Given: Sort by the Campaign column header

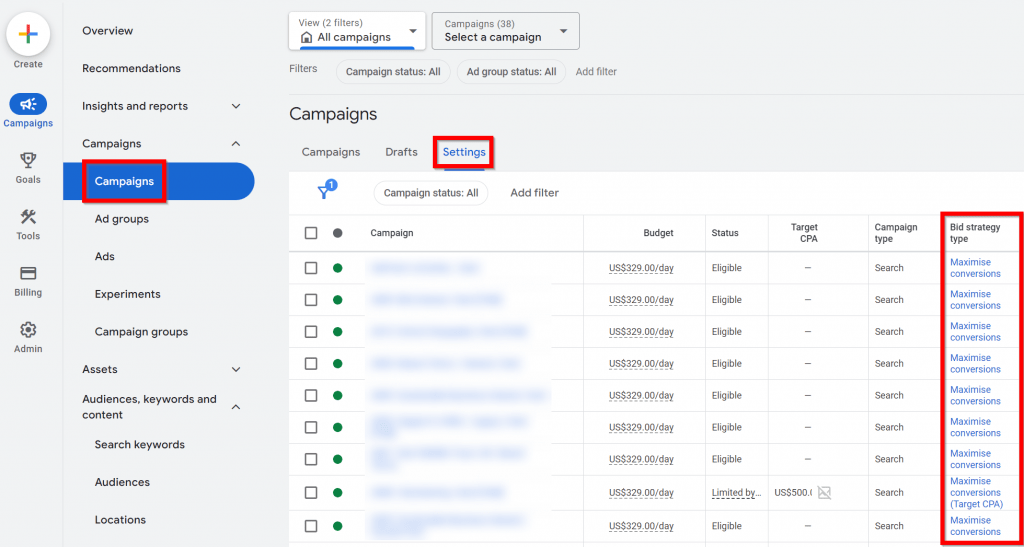Looking at the screenshot, I should click(392, 233).
